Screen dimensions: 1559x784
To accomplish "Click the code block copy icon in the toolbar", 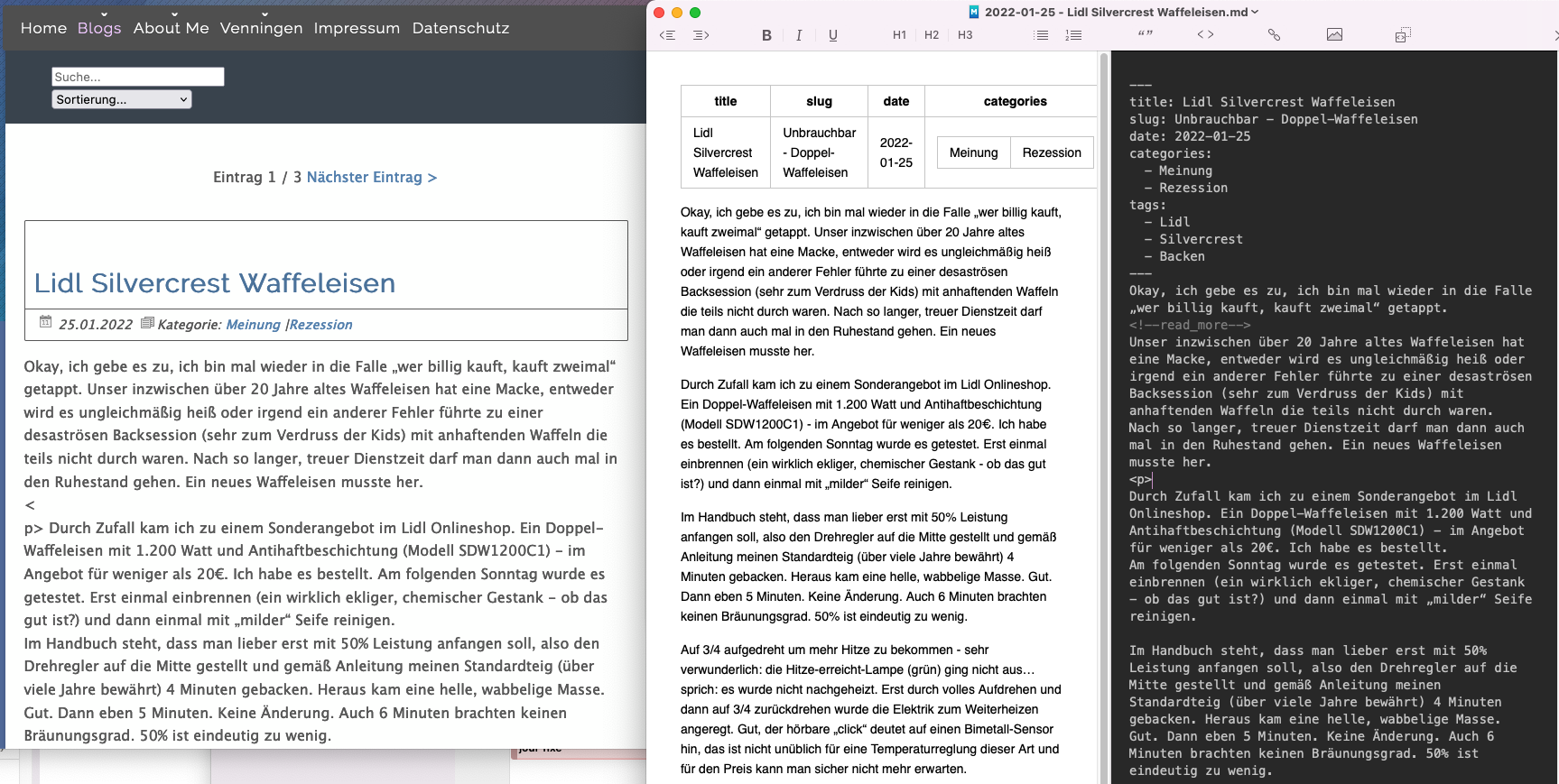I will pyautogui.click(x=1402, y=35).
